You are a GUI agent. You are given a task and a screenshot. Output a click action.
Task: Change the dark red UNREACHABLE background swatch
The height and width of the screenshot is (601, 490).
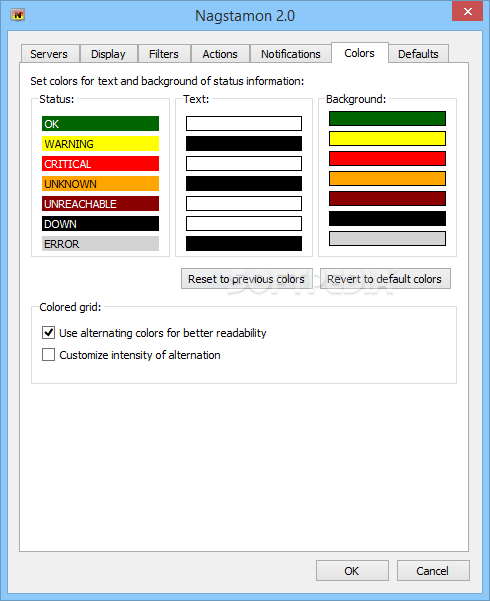click(387, 198)
